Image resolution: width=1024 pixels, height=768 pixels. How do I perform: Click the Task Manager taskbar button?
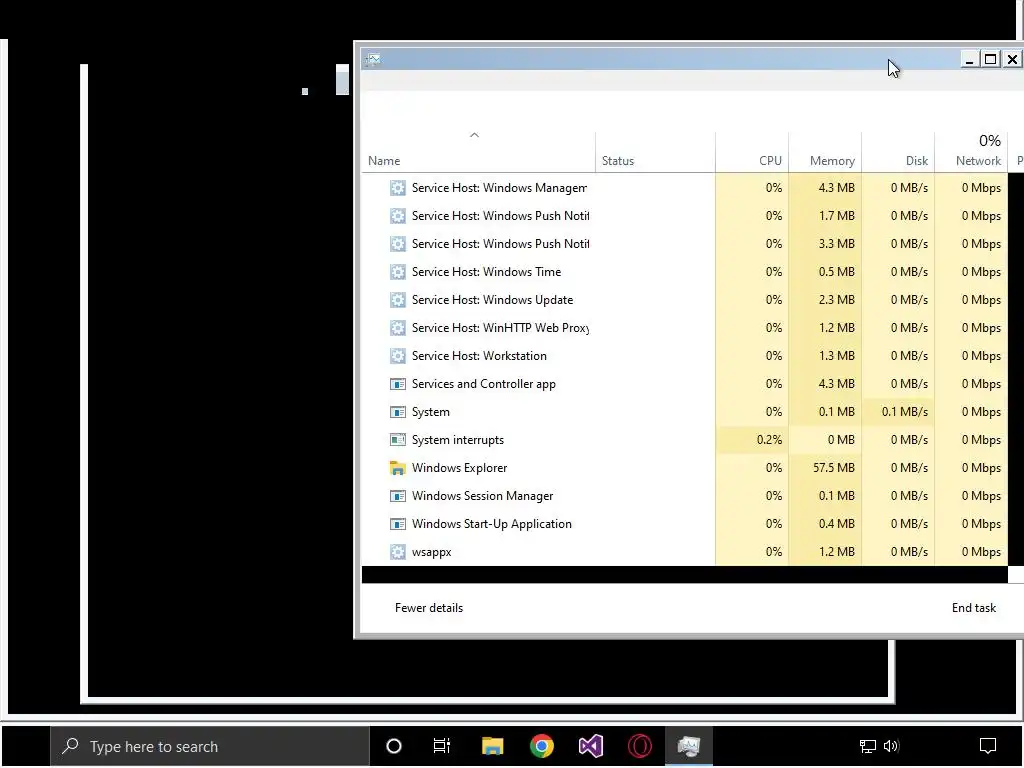tap(689, 746)
